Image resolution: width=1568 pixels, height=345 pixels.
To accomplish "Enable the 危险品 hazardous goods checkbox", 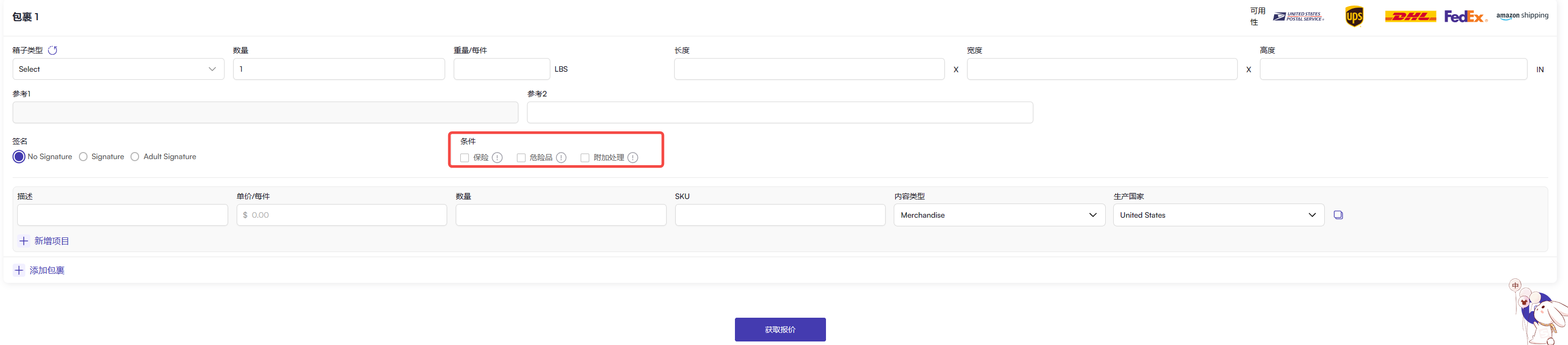I will click(x=521, y=158).
